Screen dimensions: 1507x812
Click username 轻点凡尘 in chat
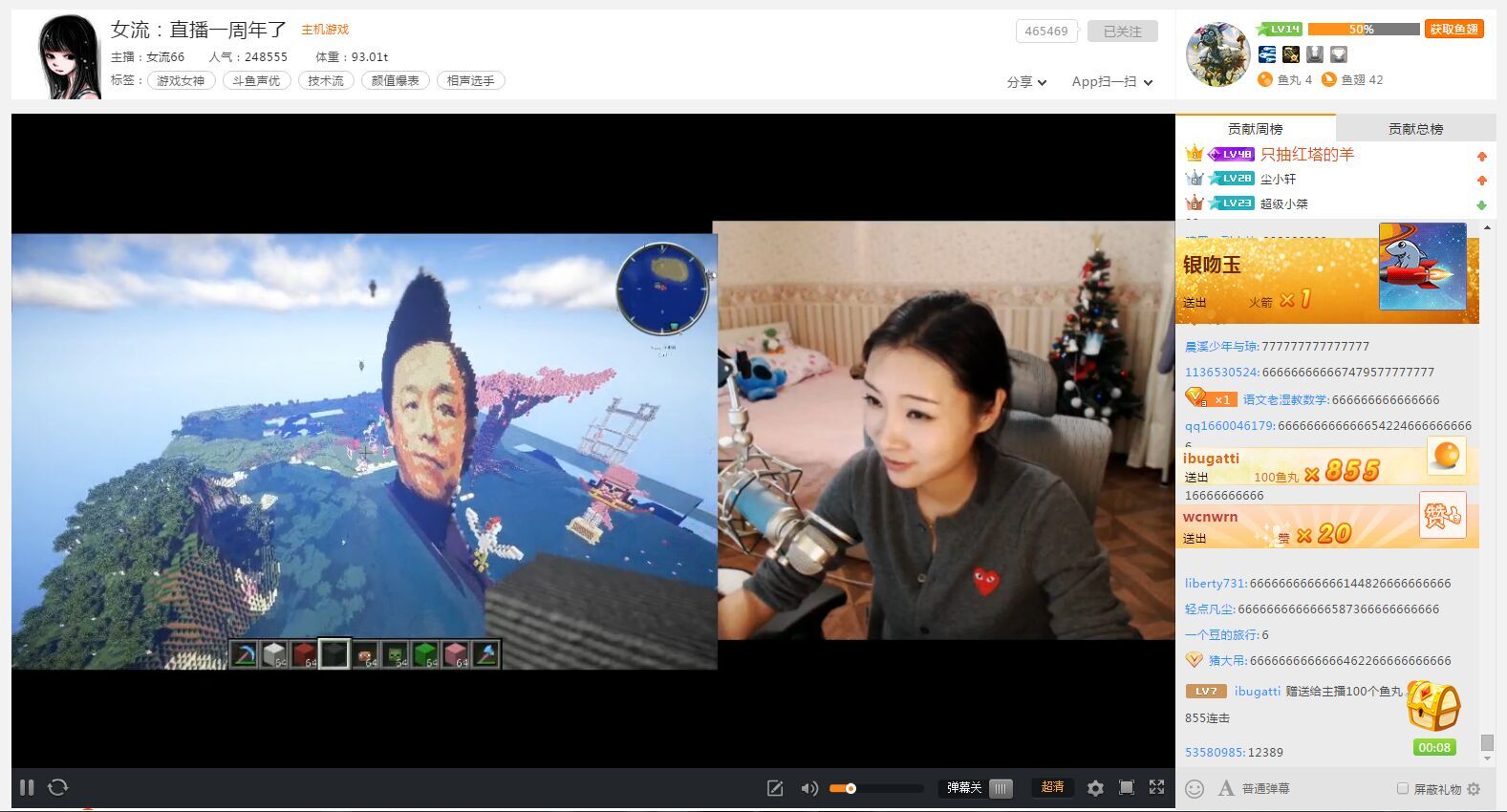[x=1209, y=609]
